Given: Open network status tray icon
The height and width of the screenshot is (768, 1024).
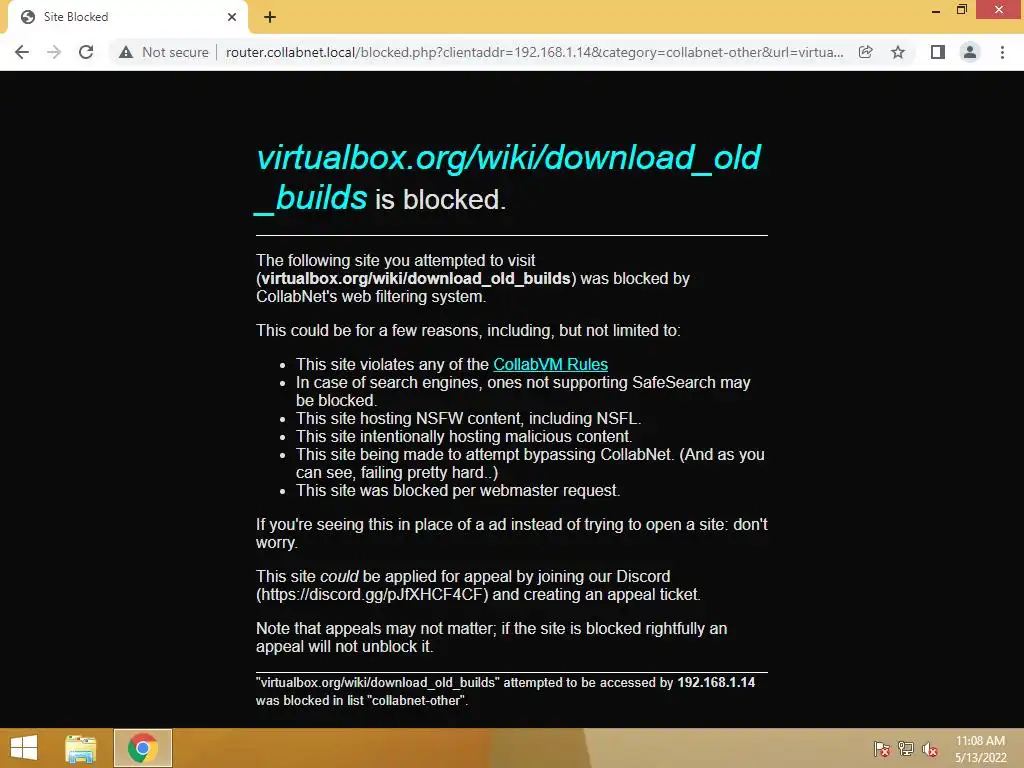Looking at the screenshot, I should [x=906, y=749].
